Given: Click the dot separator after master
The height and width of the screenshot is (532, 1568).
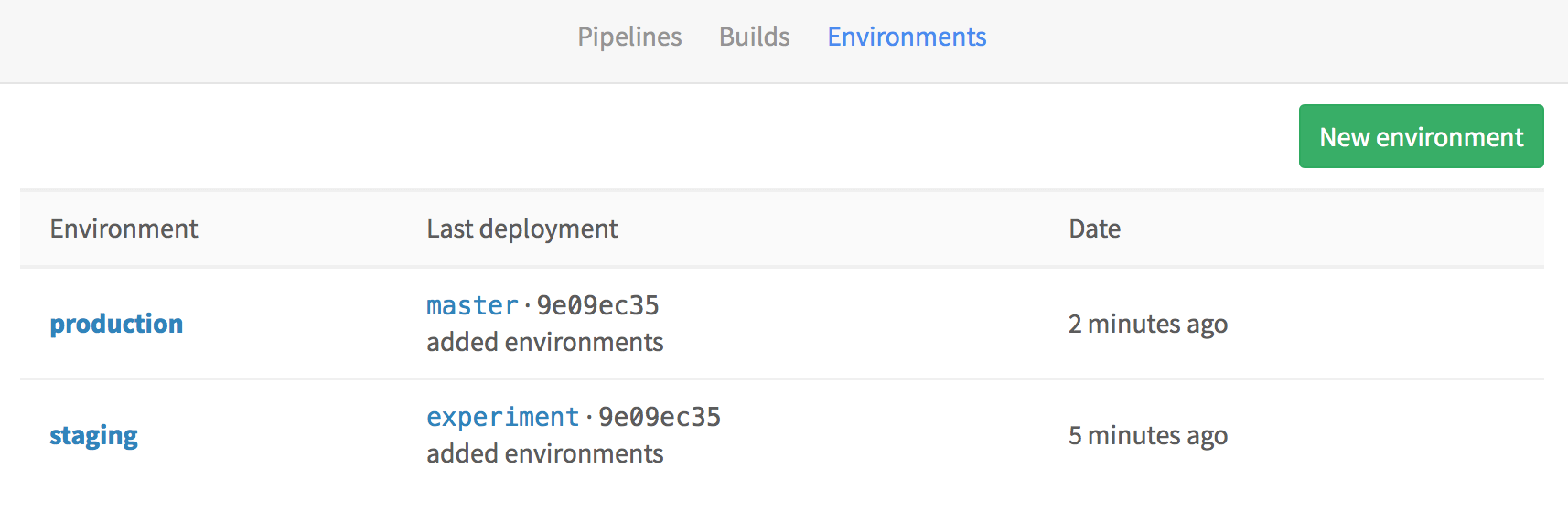Looking at the screenshot, I should pos(528,306).
